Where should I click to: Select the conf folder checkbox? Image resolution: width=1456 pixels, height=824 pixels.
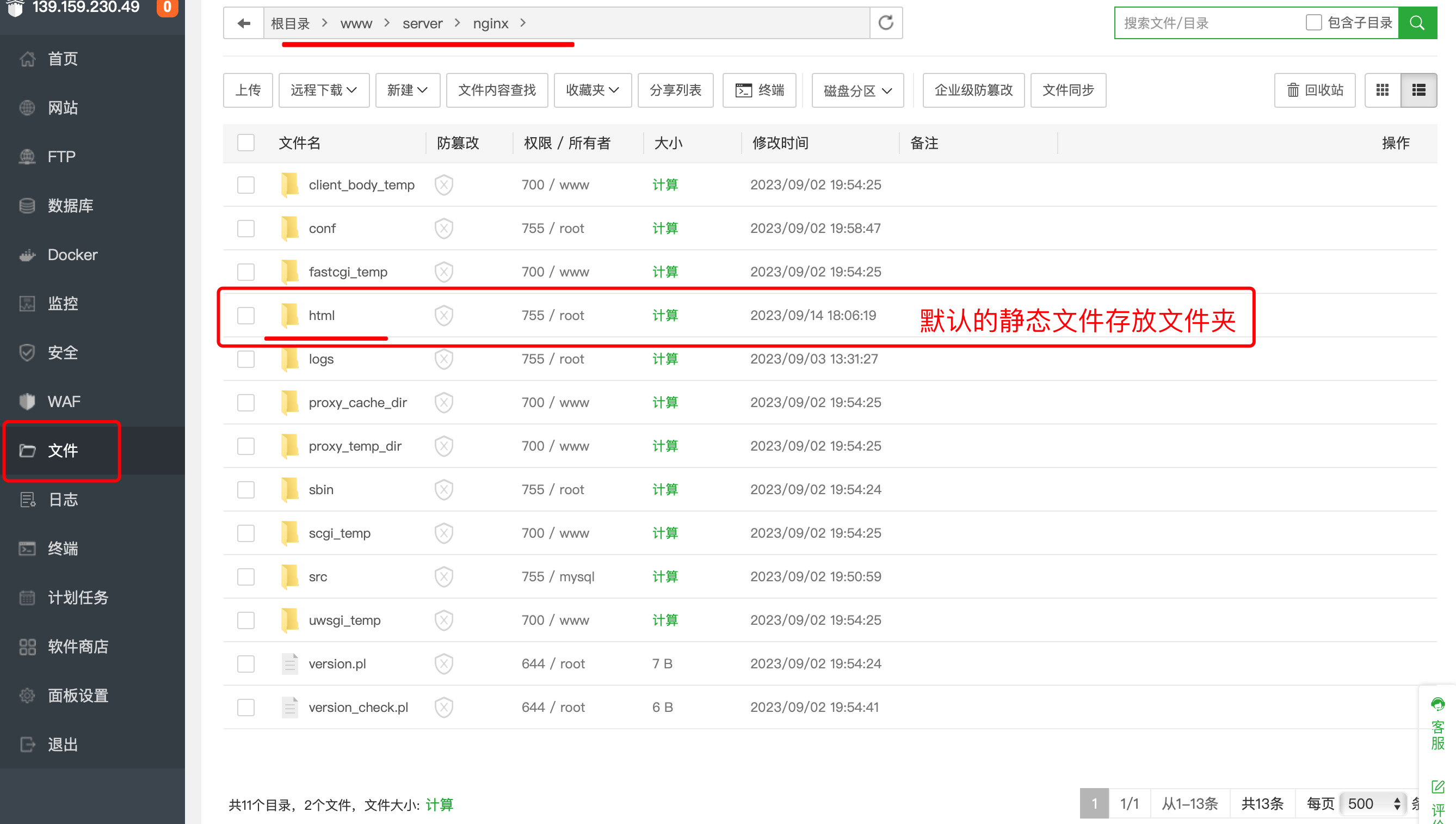[245, 229]
